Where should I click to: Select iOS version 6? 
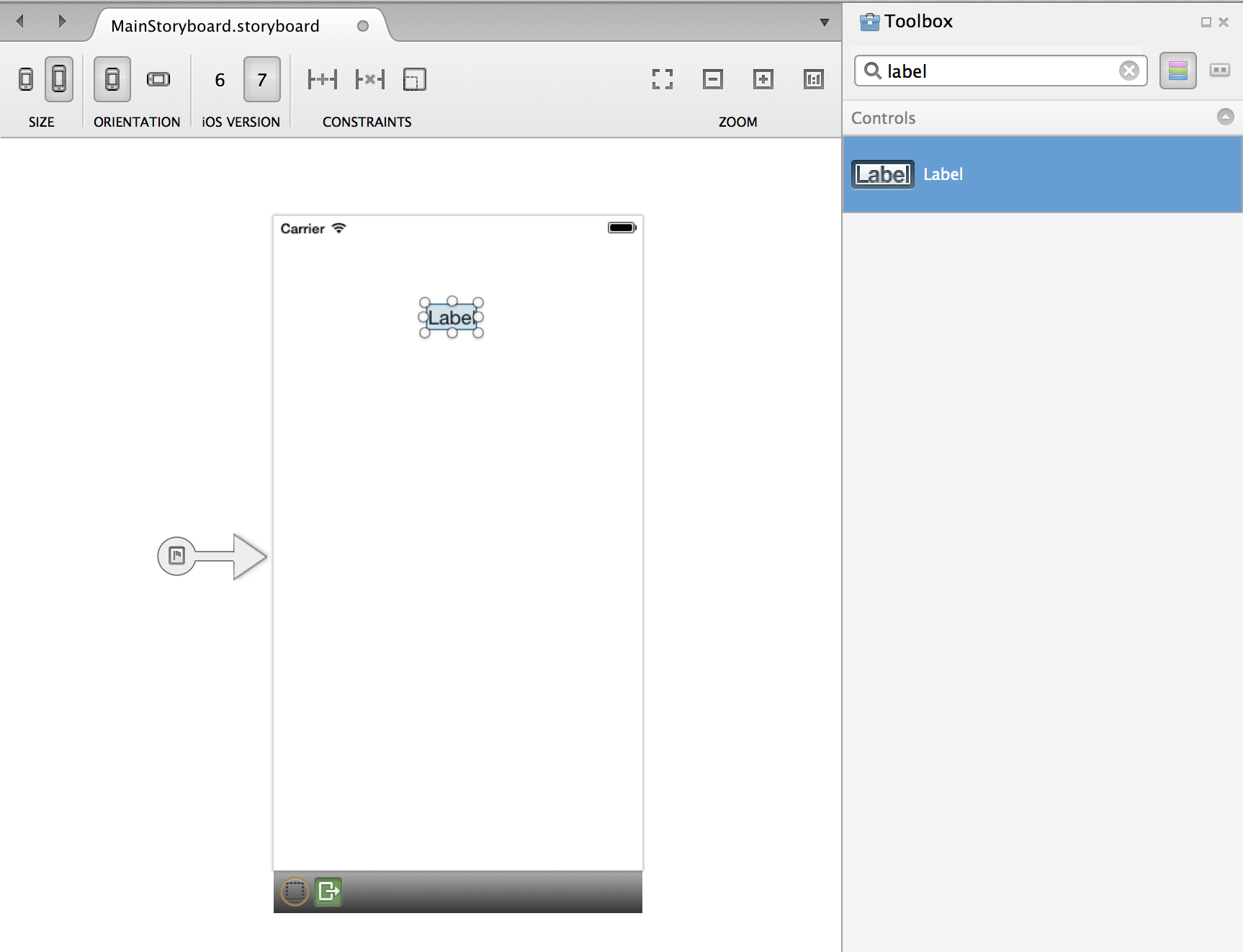click(x=220, y=80)
